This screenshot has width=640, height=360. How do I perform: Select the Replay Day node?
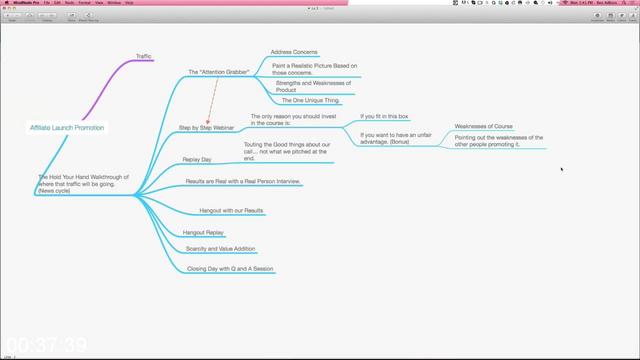[197, 160]
